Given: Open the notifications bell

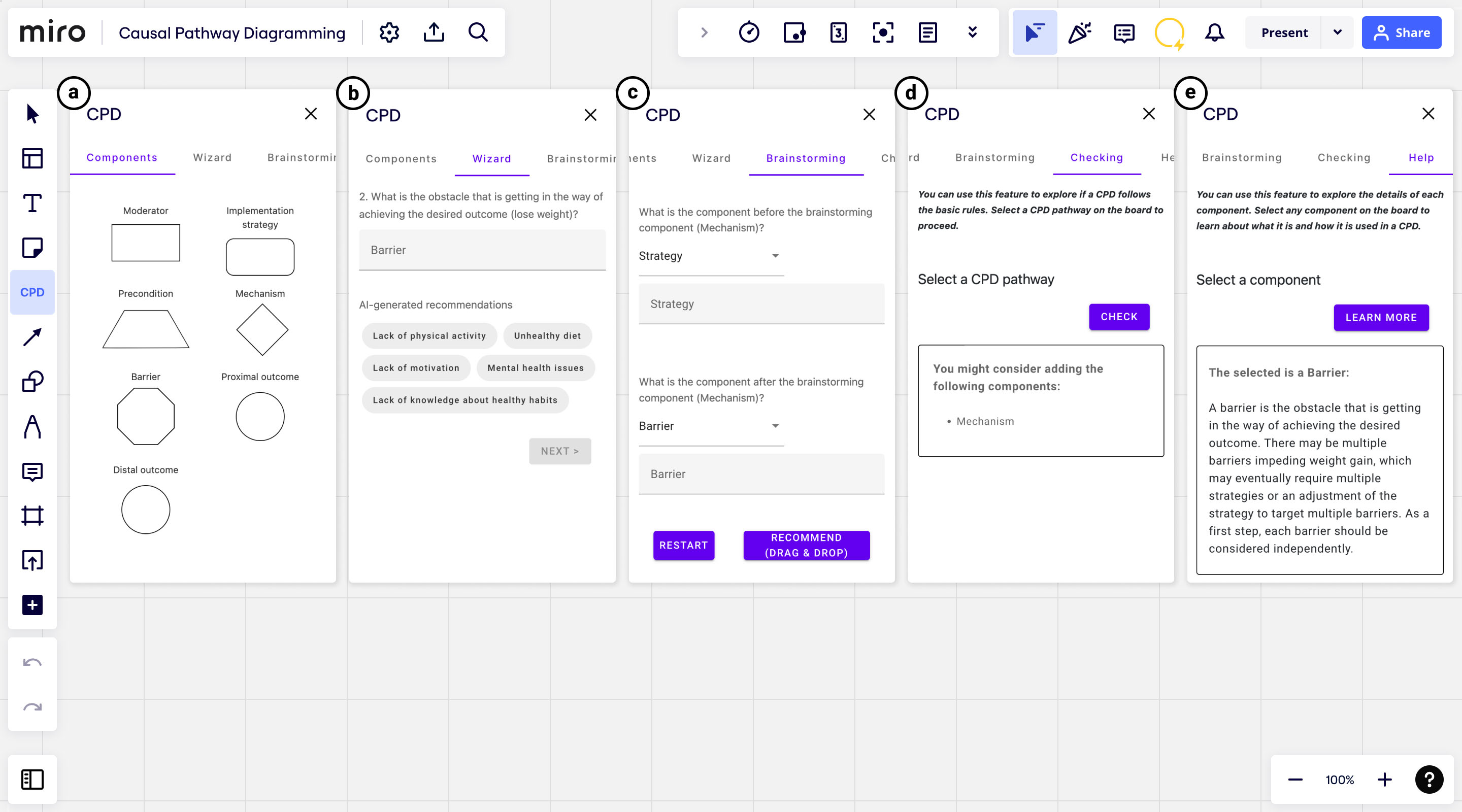Looking at the screenshot, I should (x=1214, y=32).
